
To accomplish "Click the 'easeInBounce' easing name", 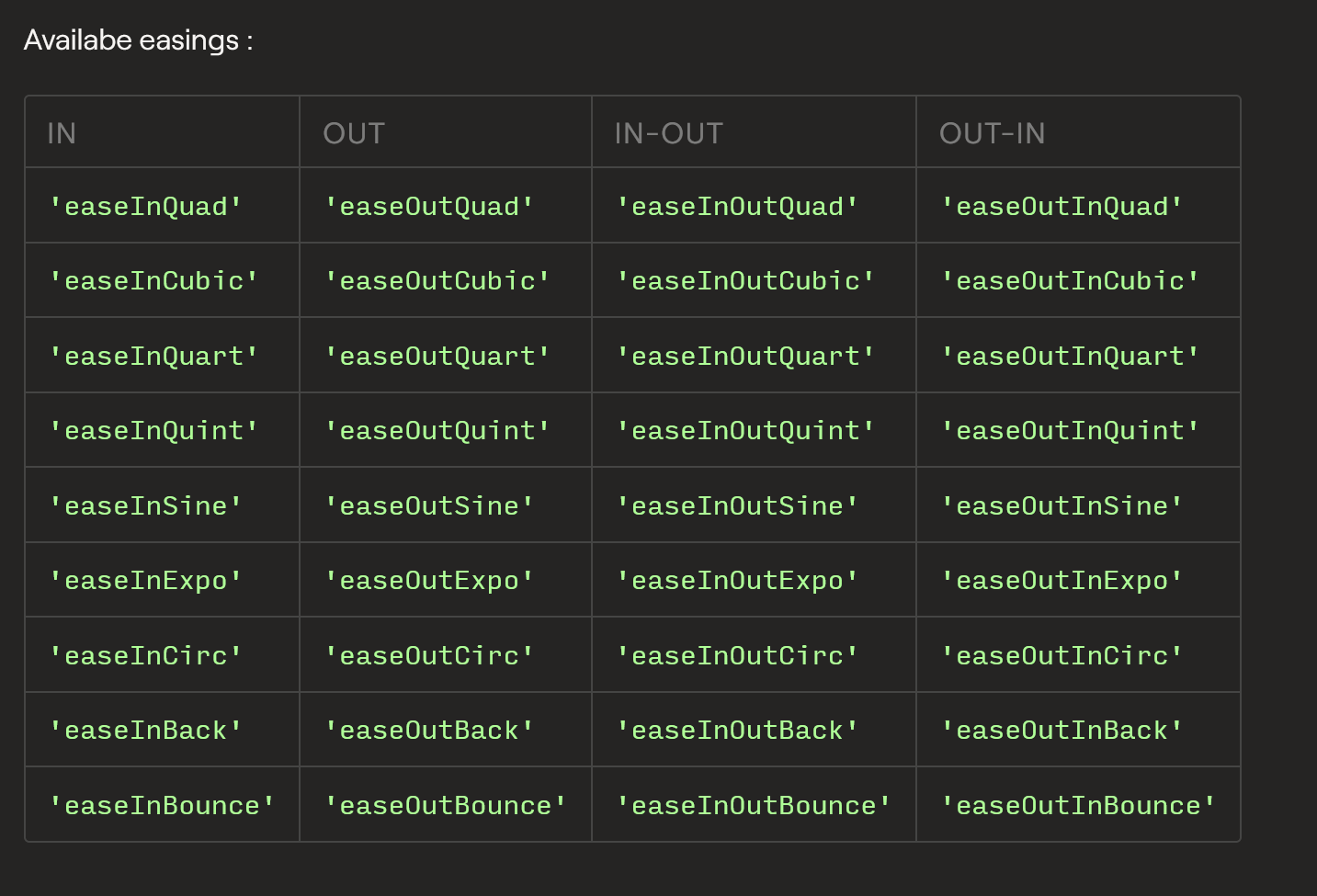I will click(162, 805).
